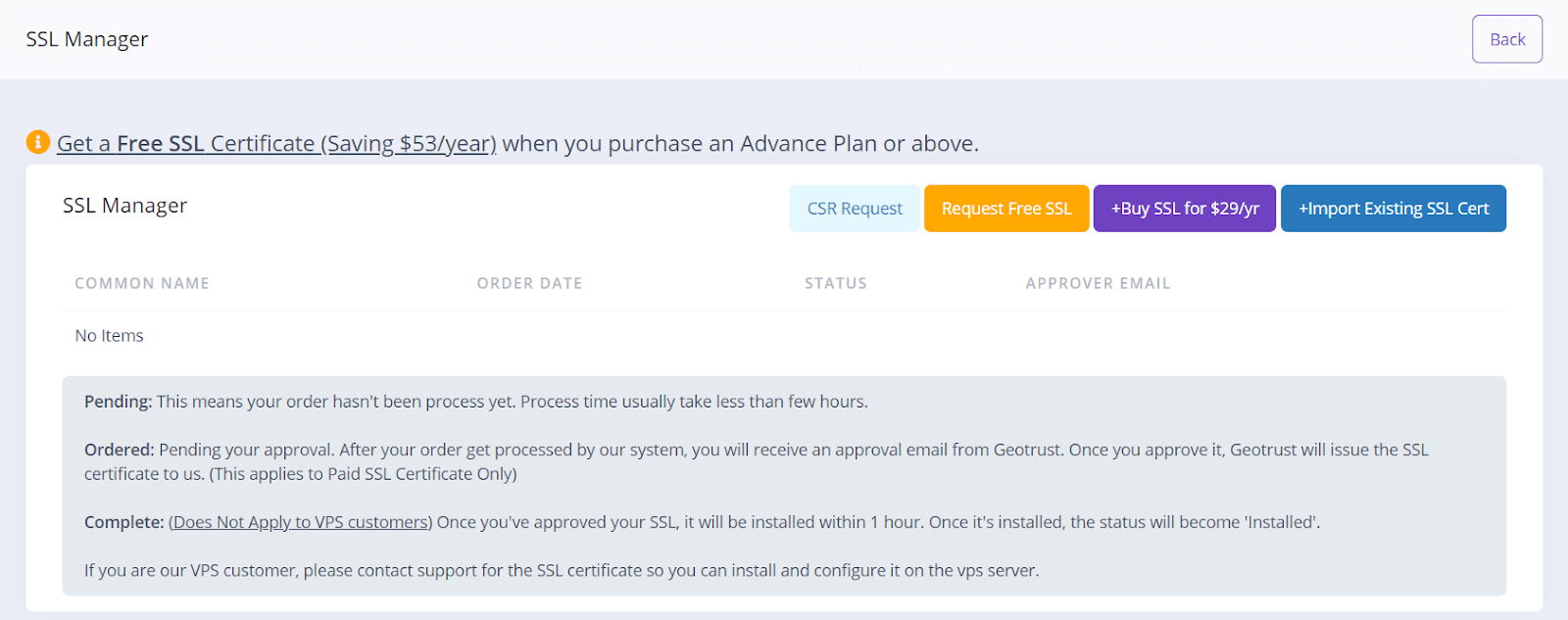Viewport: 1568px width, 620px height.
Task: Go back using the Back button
Action: 1506,39
